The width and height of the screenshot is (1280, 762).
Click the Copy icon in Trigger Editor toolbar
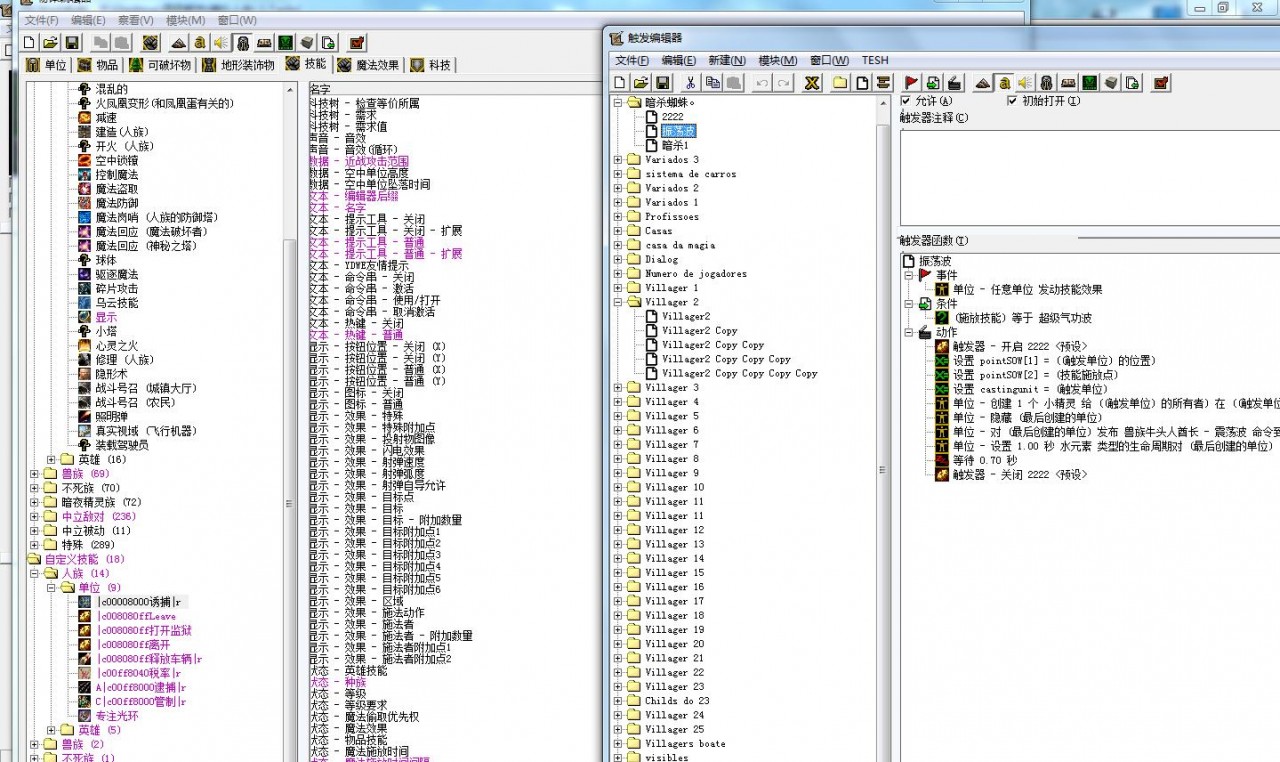(x=712, y=83)
